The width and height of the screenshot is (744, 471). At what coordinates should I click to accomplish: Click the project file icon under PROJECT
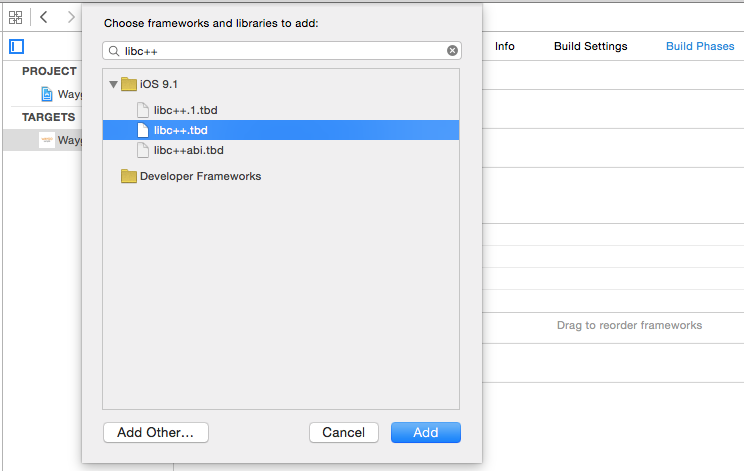pyautogui.click(x=46, y=94)
